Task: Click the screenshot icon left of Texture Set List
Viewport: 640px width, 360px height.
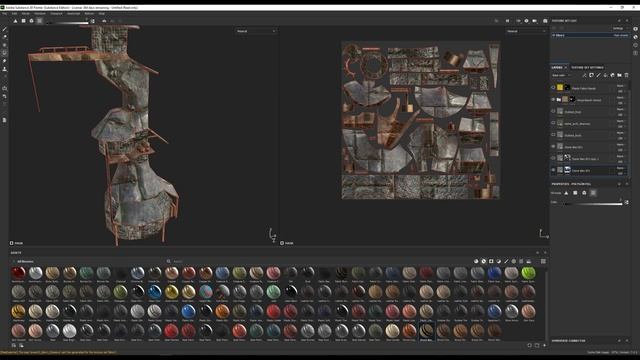Action: pos(545,21)
